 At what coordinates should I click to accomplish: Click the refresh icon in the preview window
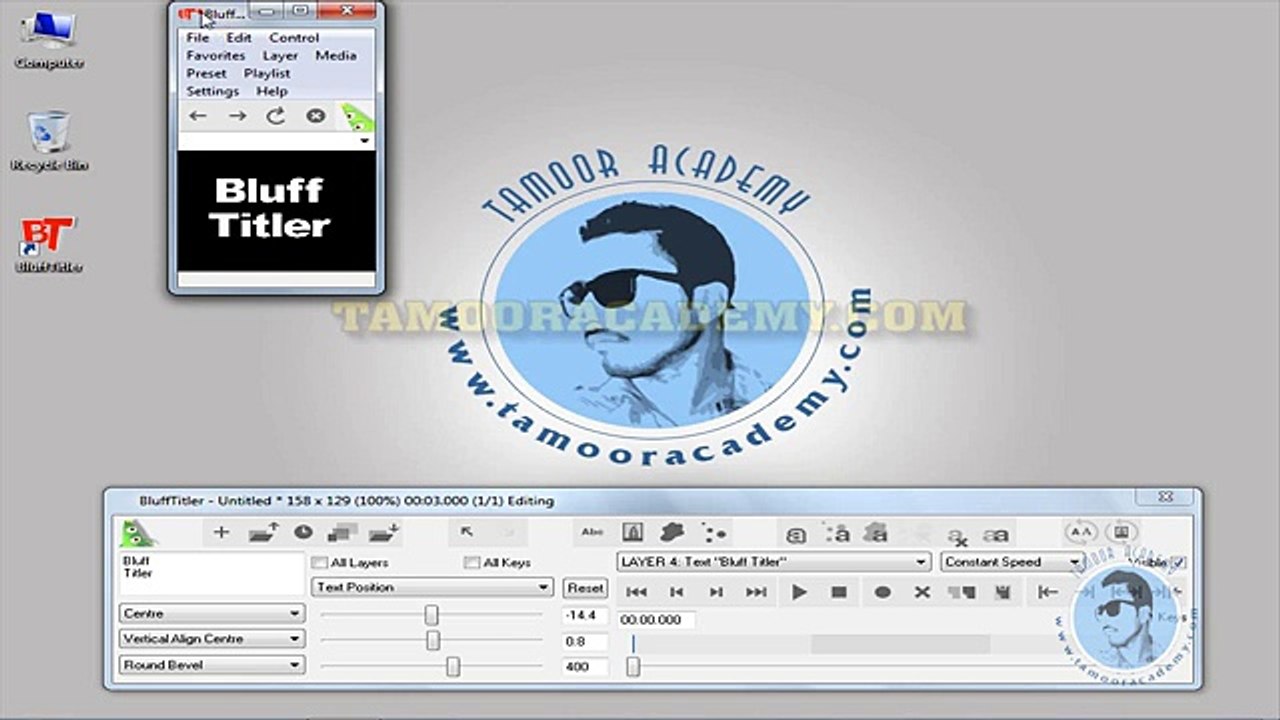click(276, 116)
